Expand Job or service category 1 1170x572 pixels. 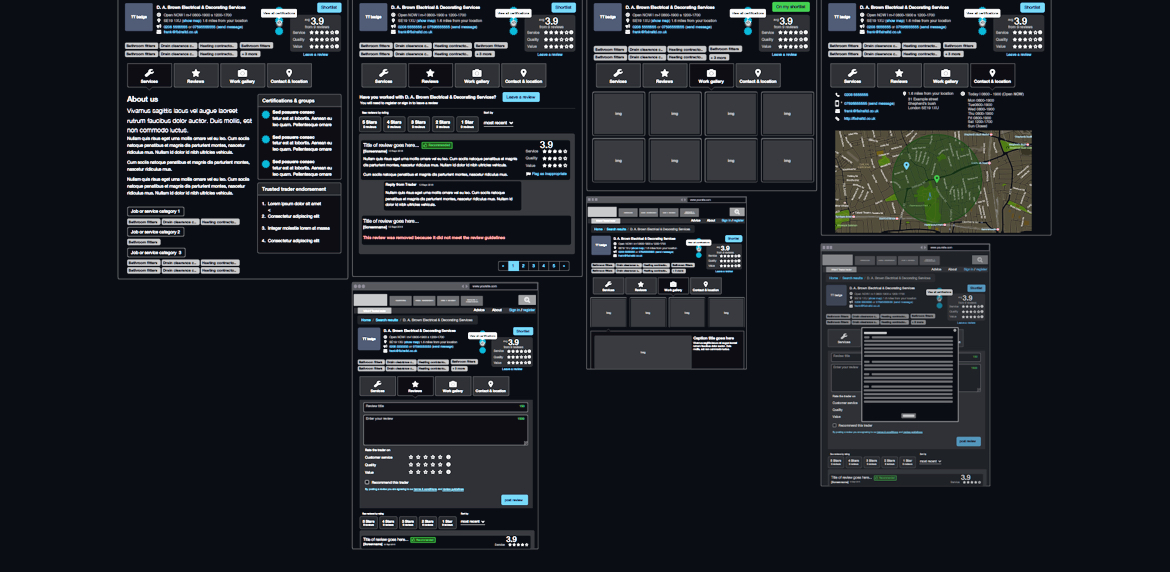155,211
